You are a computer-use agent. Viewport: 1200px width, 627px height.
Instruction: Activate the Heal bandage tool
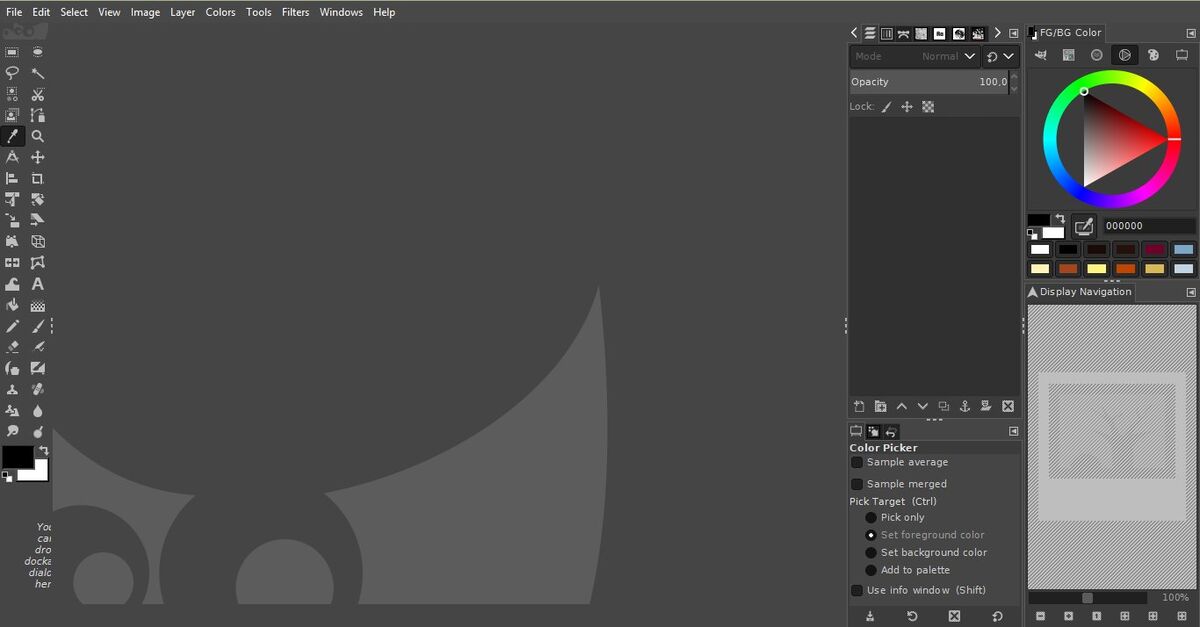tap(37, 389)
